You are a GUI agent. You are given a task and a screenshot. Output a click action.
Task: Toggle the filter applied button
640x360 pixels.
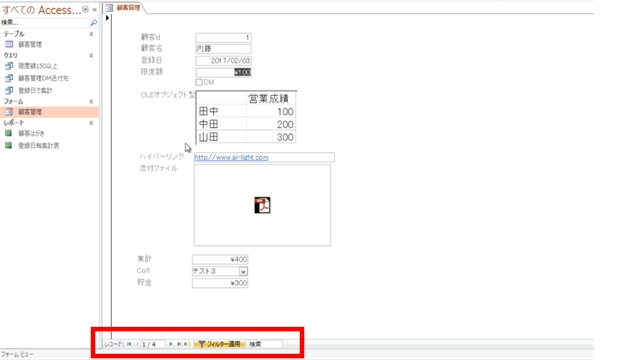(220, 344)
